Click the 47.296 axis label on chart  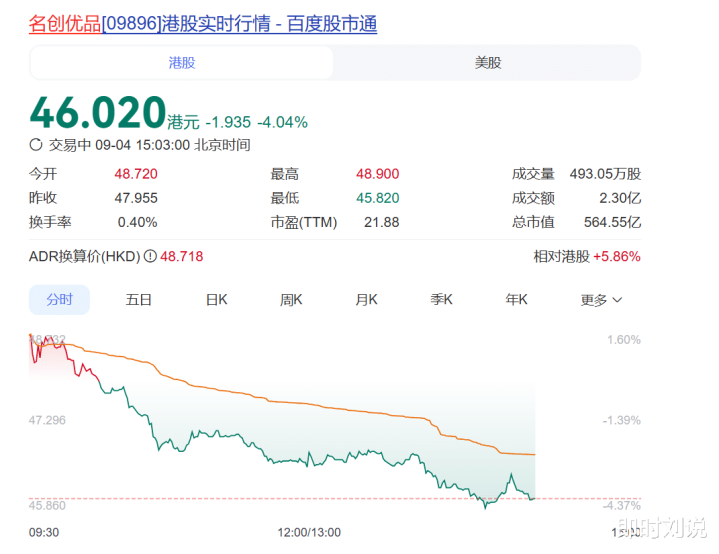pyautogui.click(x=47, y=420)
